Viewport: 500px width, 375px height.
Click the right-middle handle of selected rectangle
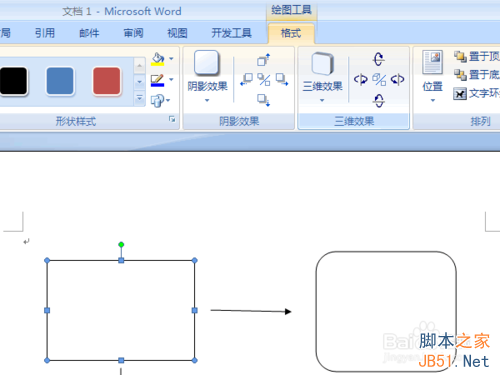pos(195,310)
